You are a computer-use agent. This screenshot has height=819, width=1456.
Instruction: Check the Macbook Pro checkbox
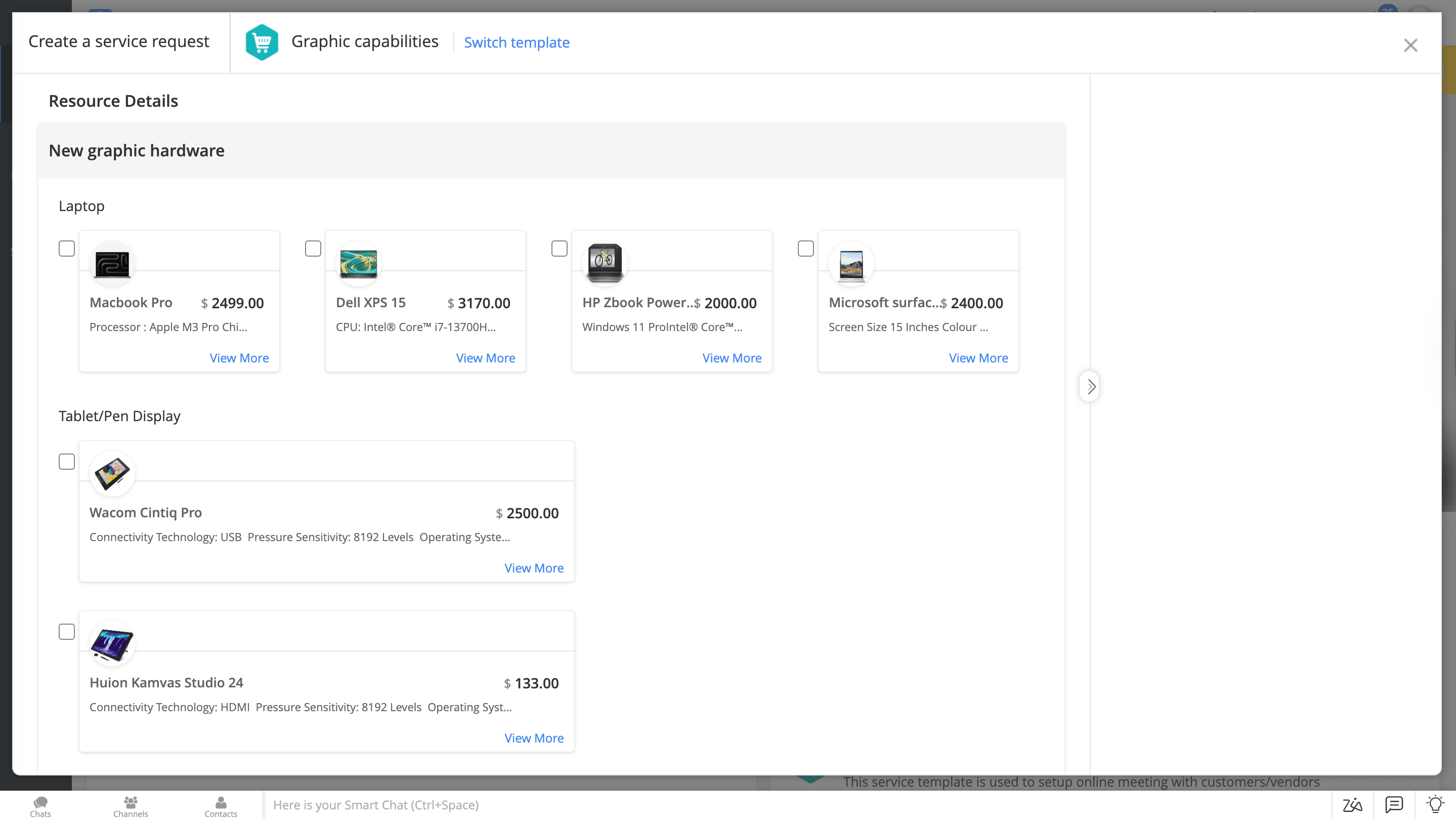(x=67, y=249)
